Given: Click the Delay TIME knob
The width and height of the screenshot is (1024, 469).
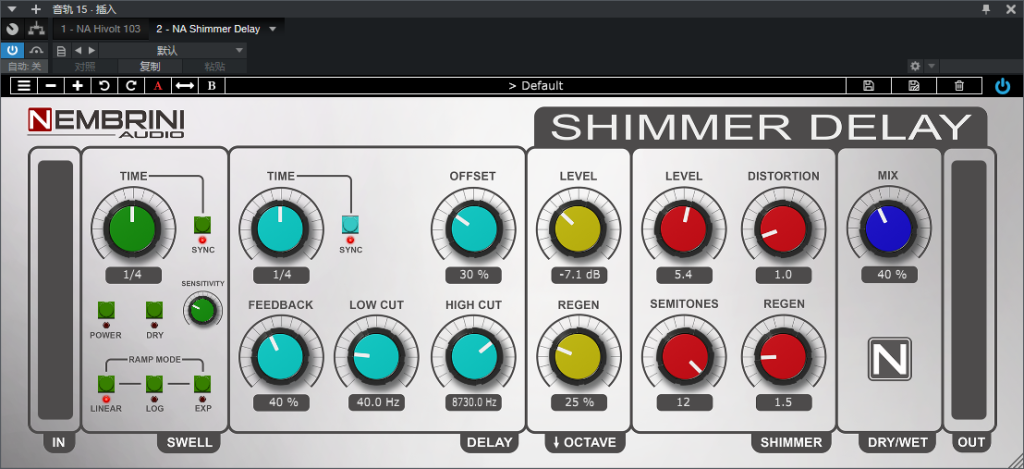Looking at the screenshot, I should (281, 229).
